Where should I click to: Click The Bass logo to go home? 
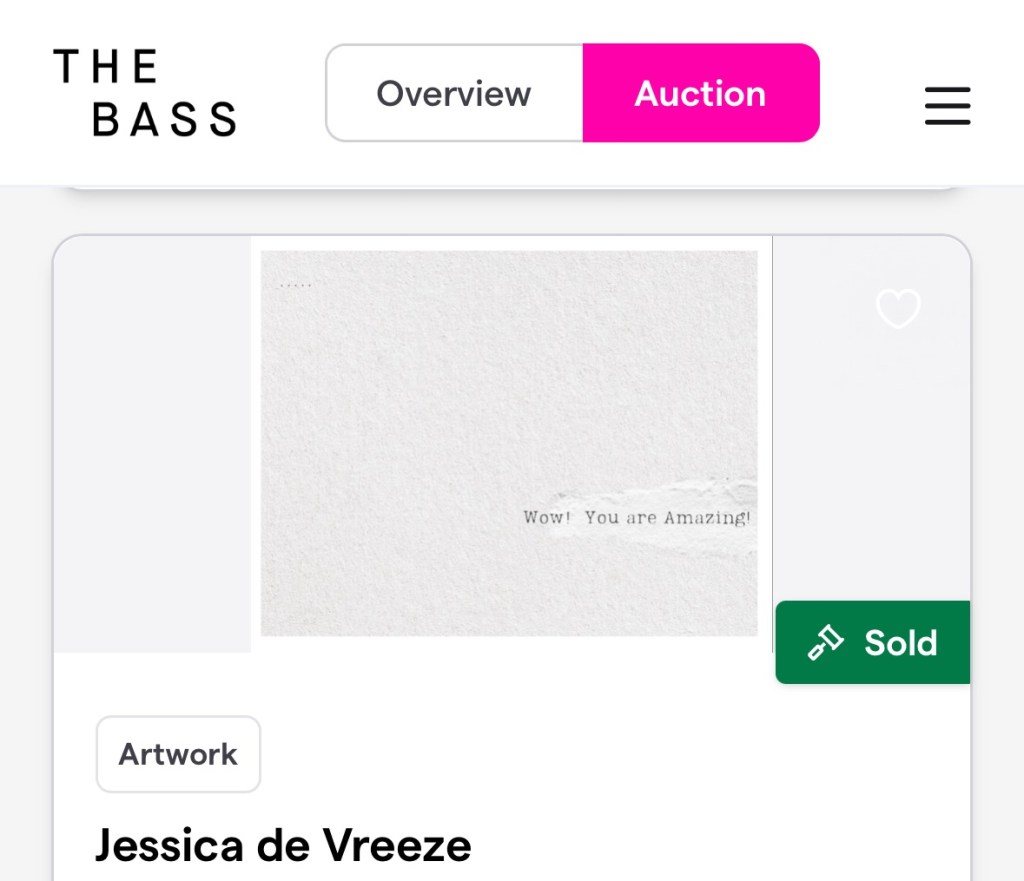(145, 93)
